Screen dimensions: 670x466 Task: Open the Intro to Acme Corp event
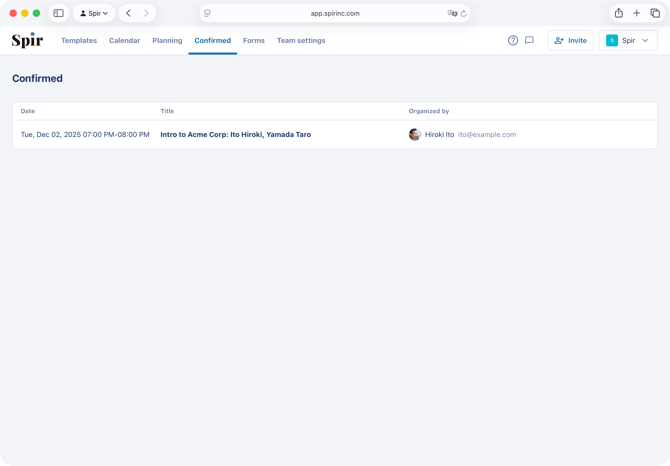235,134
